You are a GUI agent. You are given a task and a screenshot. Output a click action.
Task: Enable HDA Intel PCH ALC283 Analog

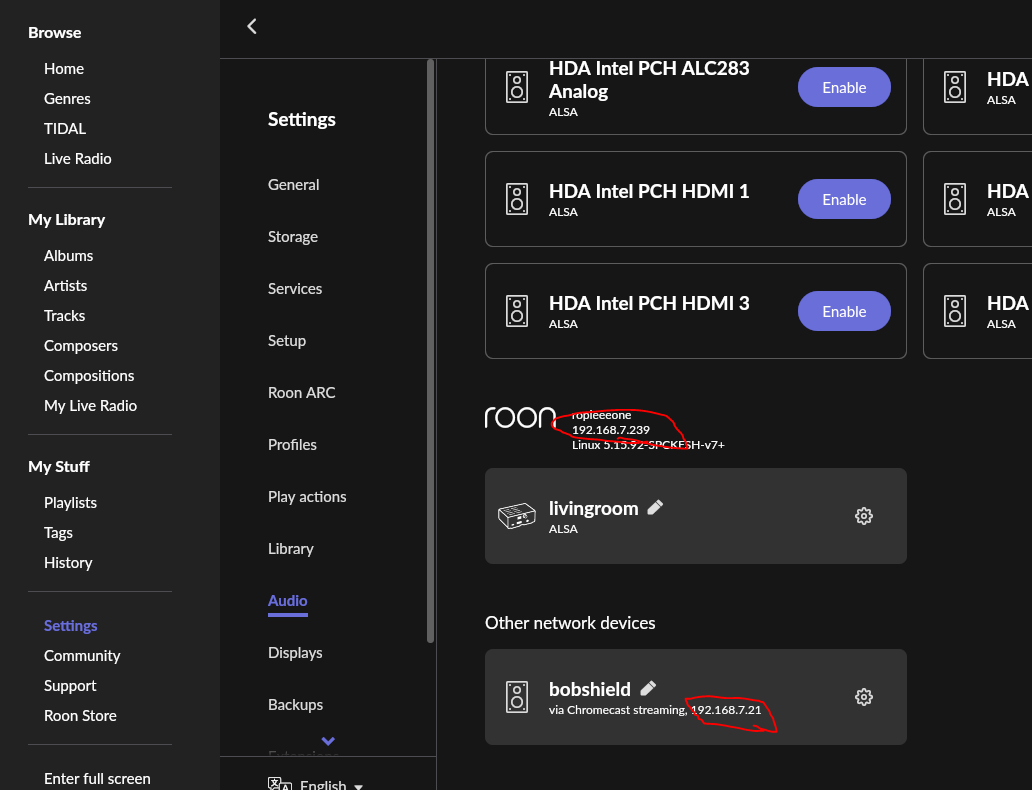coord(844,87)
